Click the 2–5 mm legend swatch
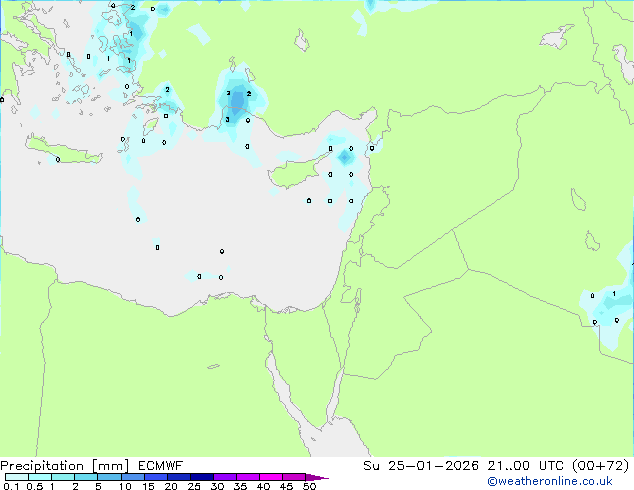Viewport: 634px width, 490px height. click(x=86, y=477)
